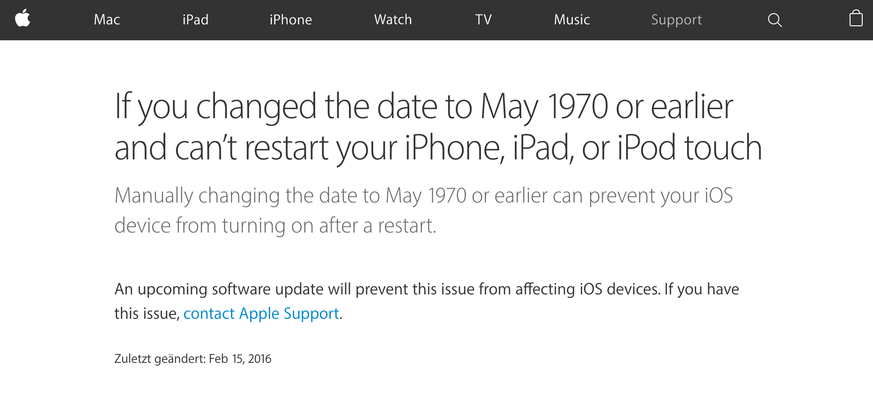Click the upcoming software update paragraph

pos(426,301)
